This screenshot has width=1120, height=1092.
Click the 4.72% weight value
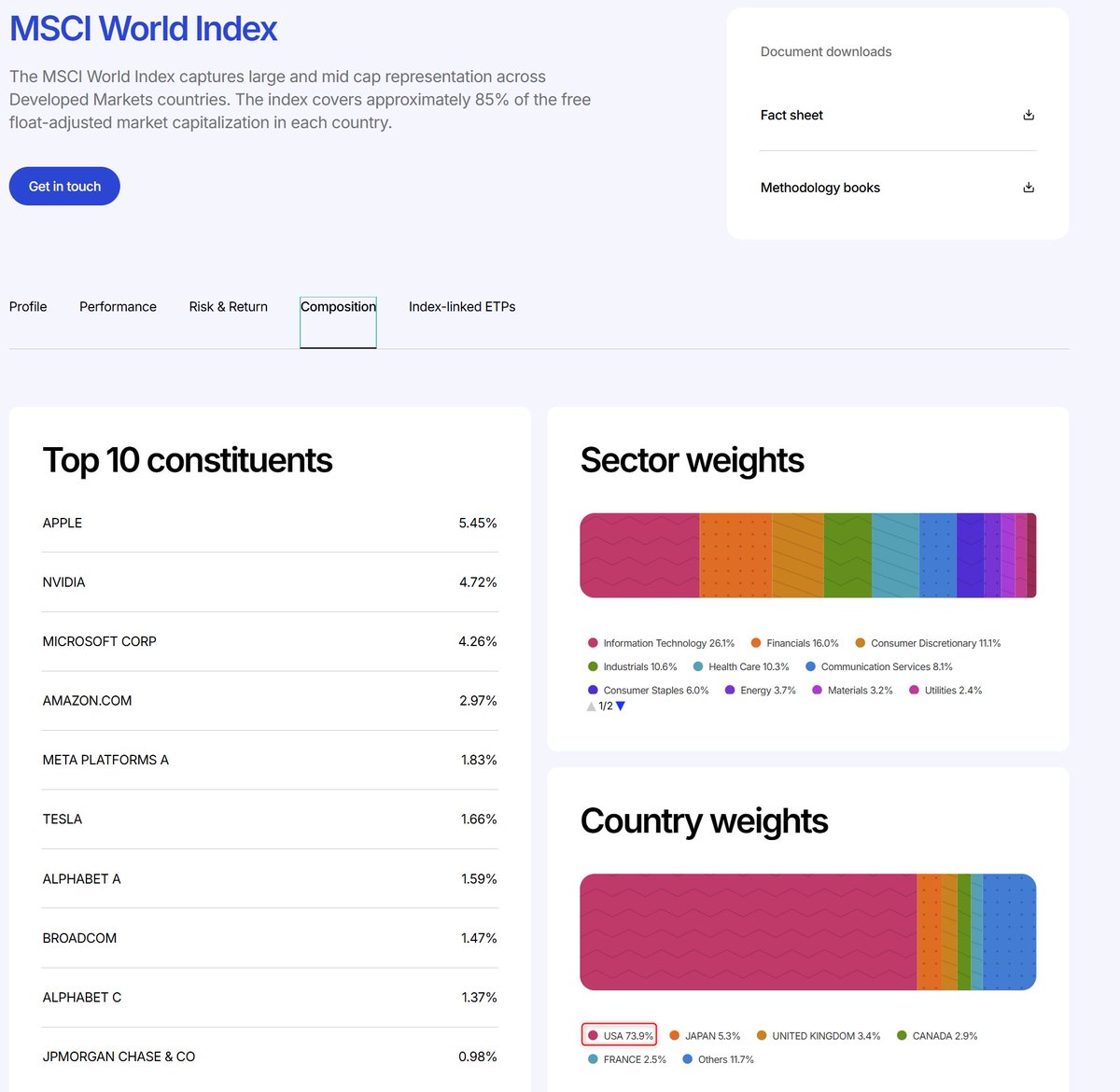478,582
